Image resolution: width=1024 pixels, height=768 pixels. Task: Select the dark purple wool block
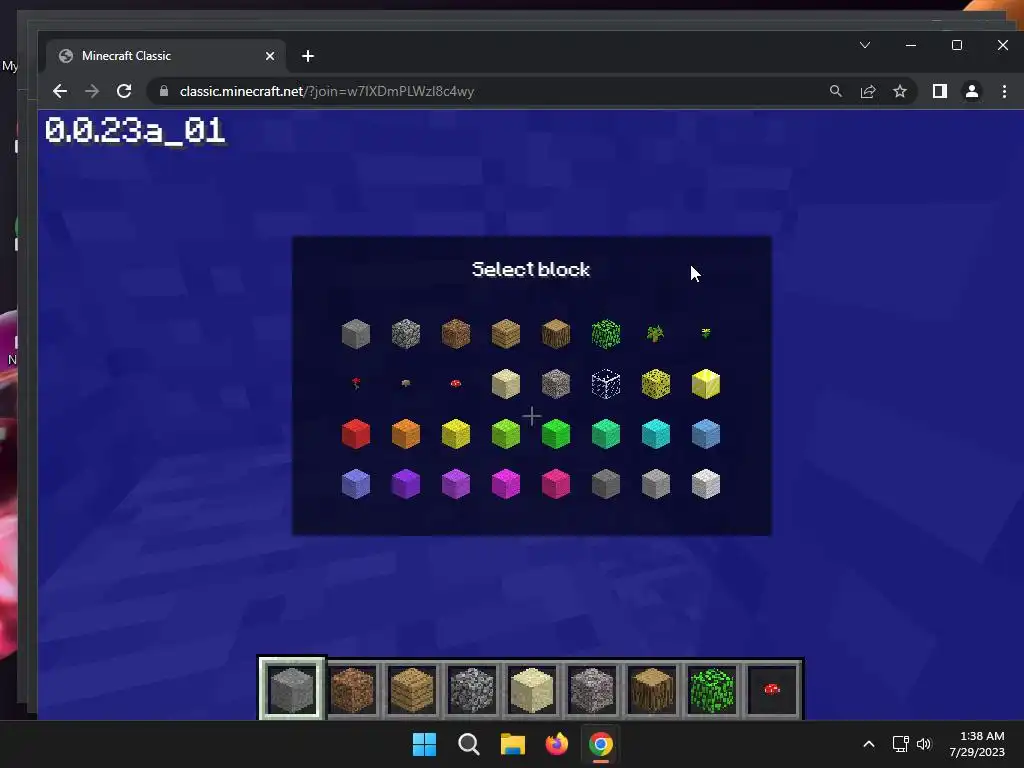[x=406, y=484]
